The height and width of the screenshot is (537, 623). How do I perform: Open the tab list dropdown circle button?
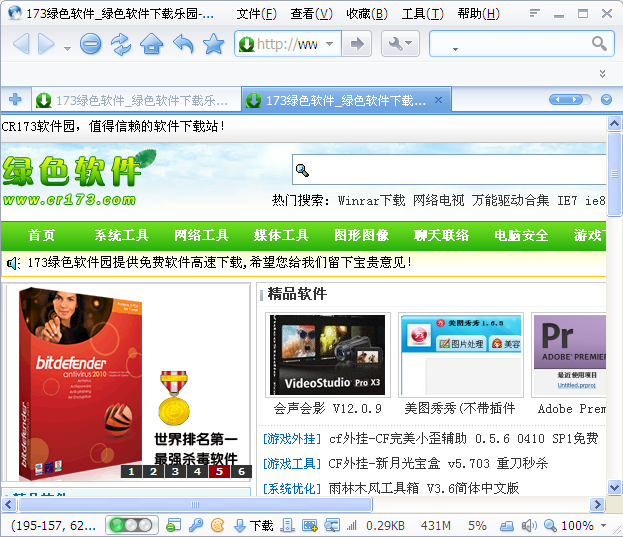pos(606,99)
